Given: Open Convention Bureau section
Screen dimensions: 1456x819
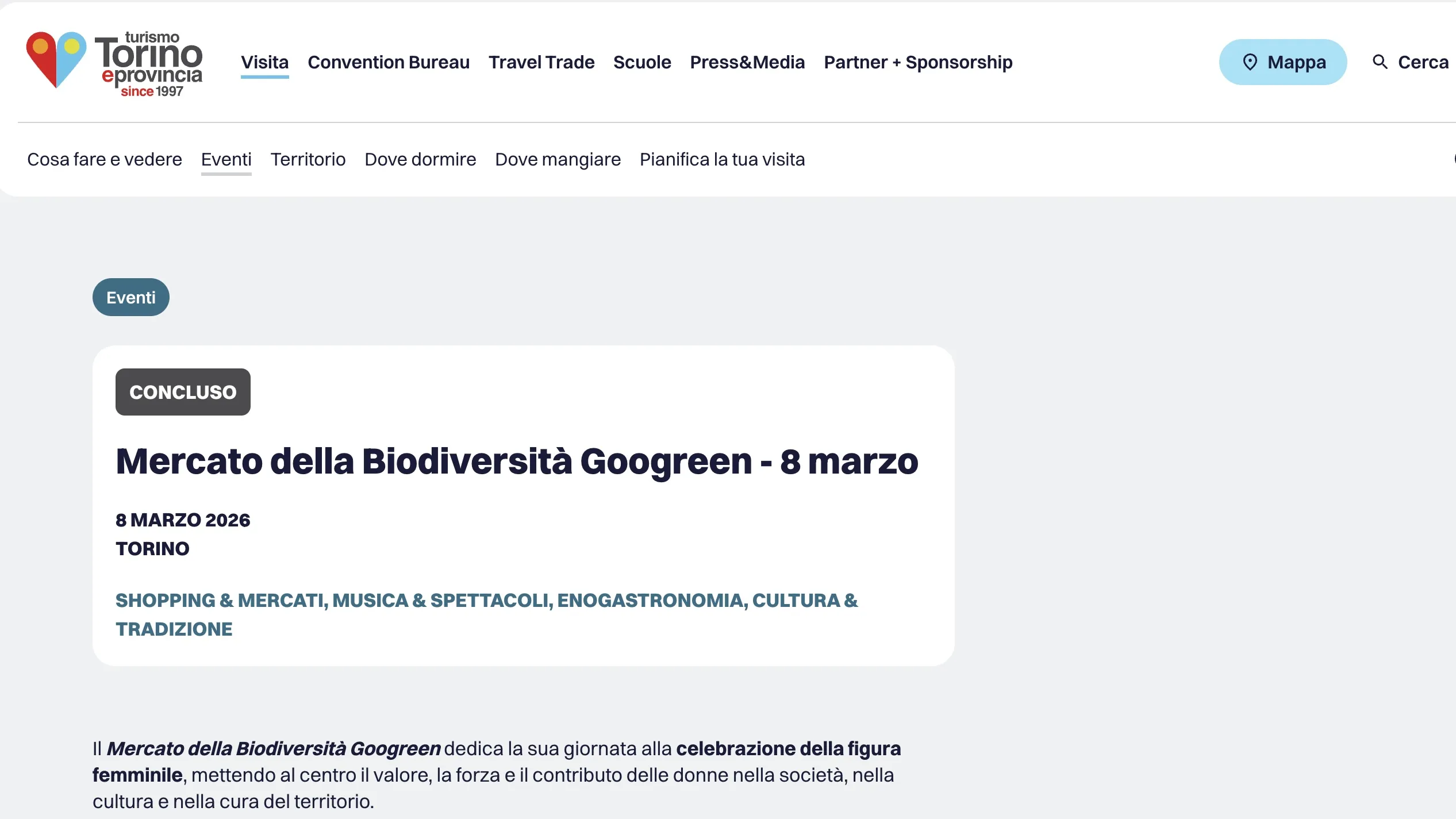Looking at the screenshot, I should click(389, 62).
